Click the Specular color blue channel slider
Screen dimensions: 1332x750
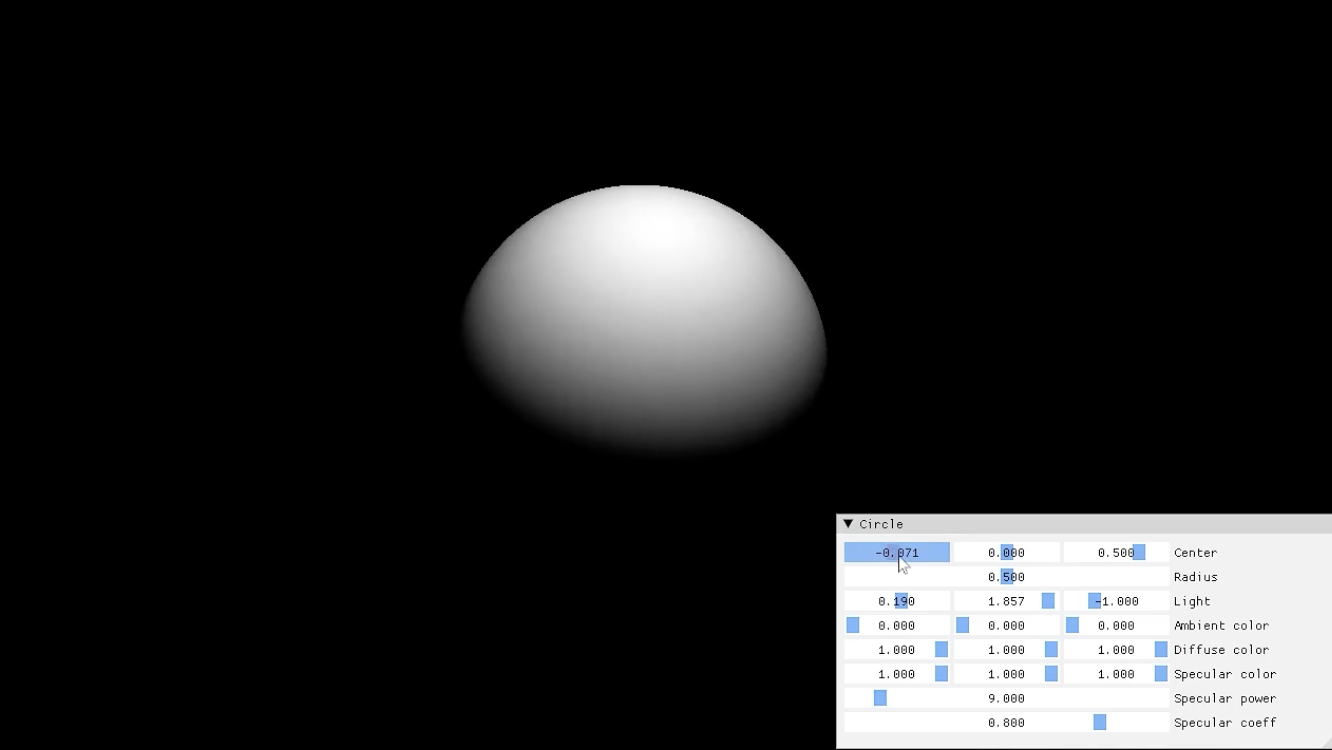pyautogui.click(x=1116, y=674)
